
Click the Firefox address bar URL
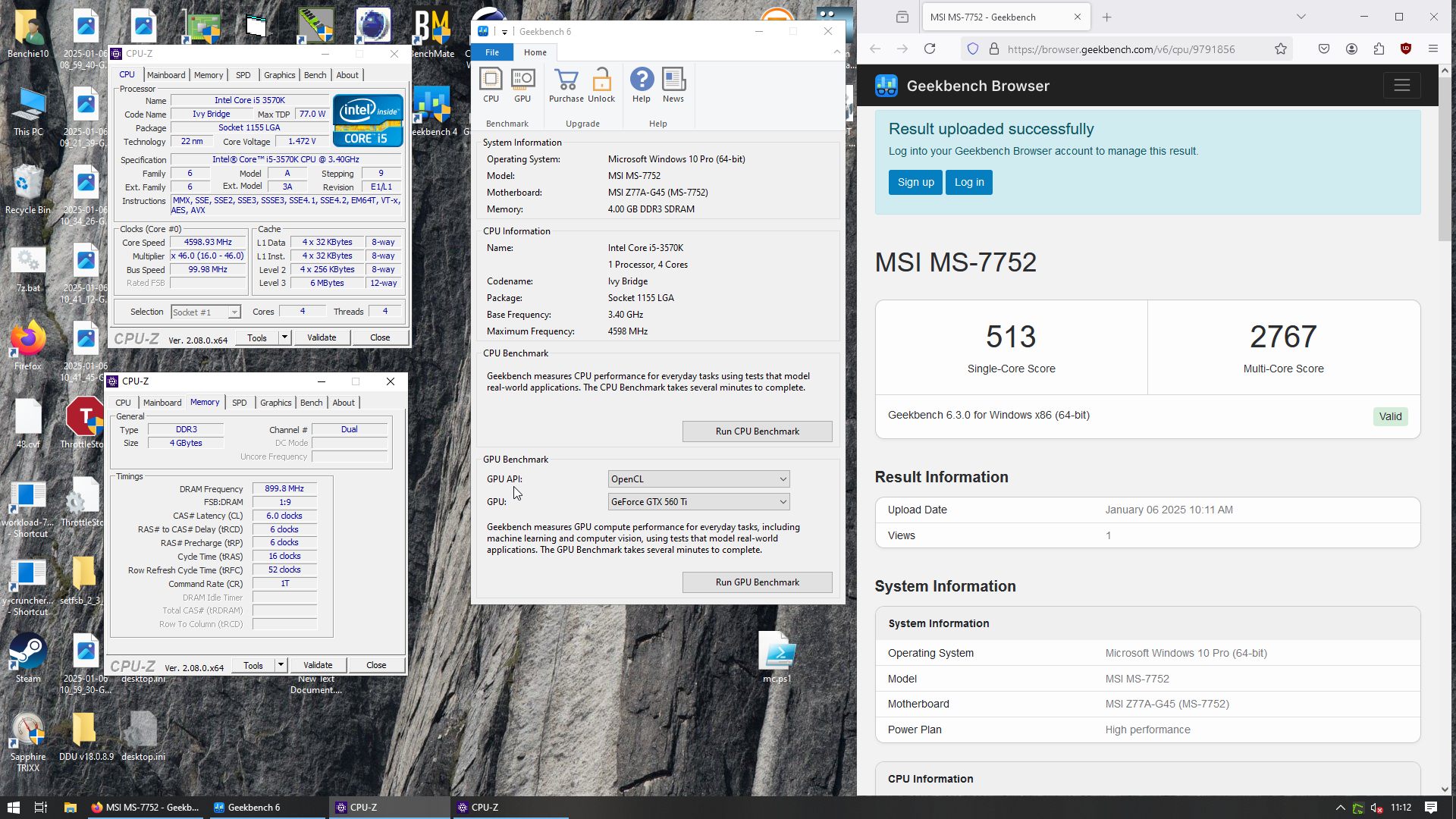(x=1121, y=49)
